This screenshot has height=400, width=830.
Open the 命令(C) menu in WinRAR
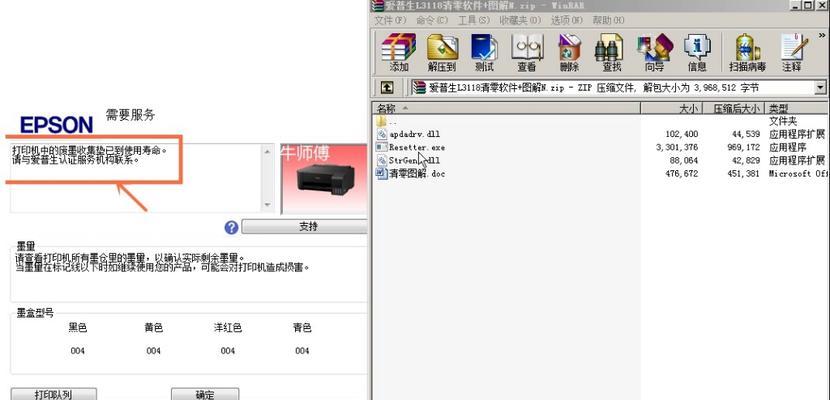tap(432, 20)
